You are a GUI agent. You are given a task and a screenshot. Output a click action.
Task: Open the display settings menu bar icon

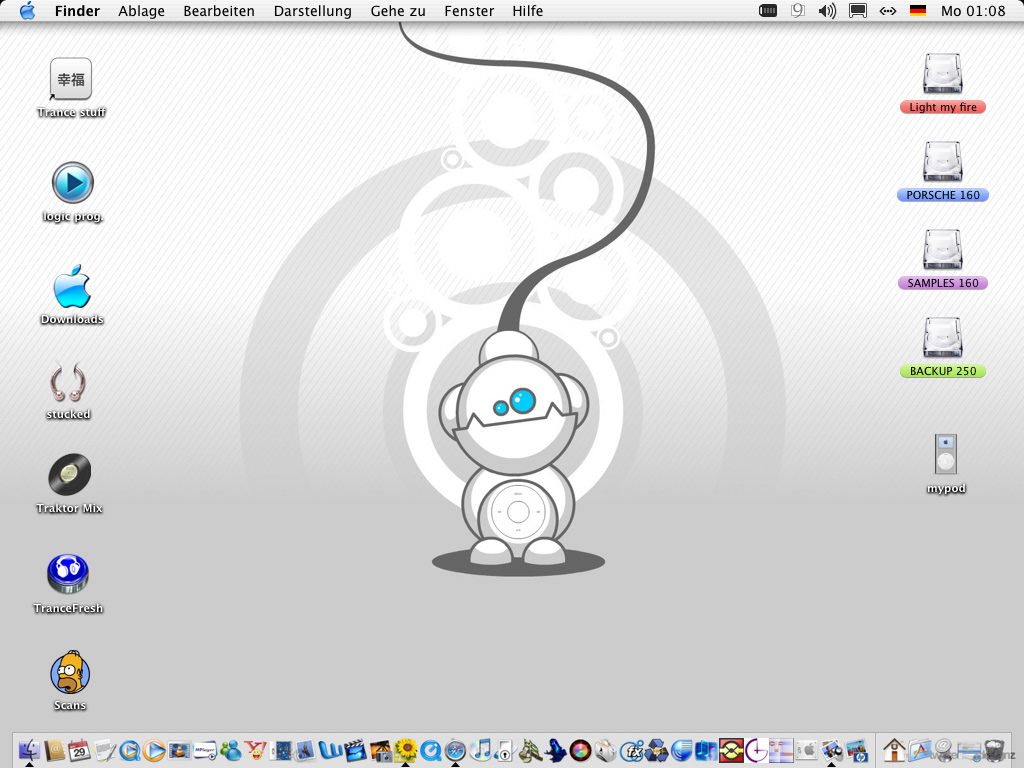pos(857,11)
